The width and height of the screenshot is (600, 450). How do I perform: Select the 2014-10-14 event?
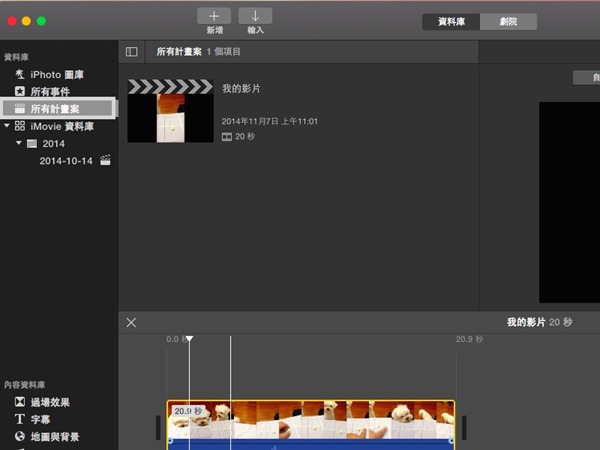click(x=66, y=161)
